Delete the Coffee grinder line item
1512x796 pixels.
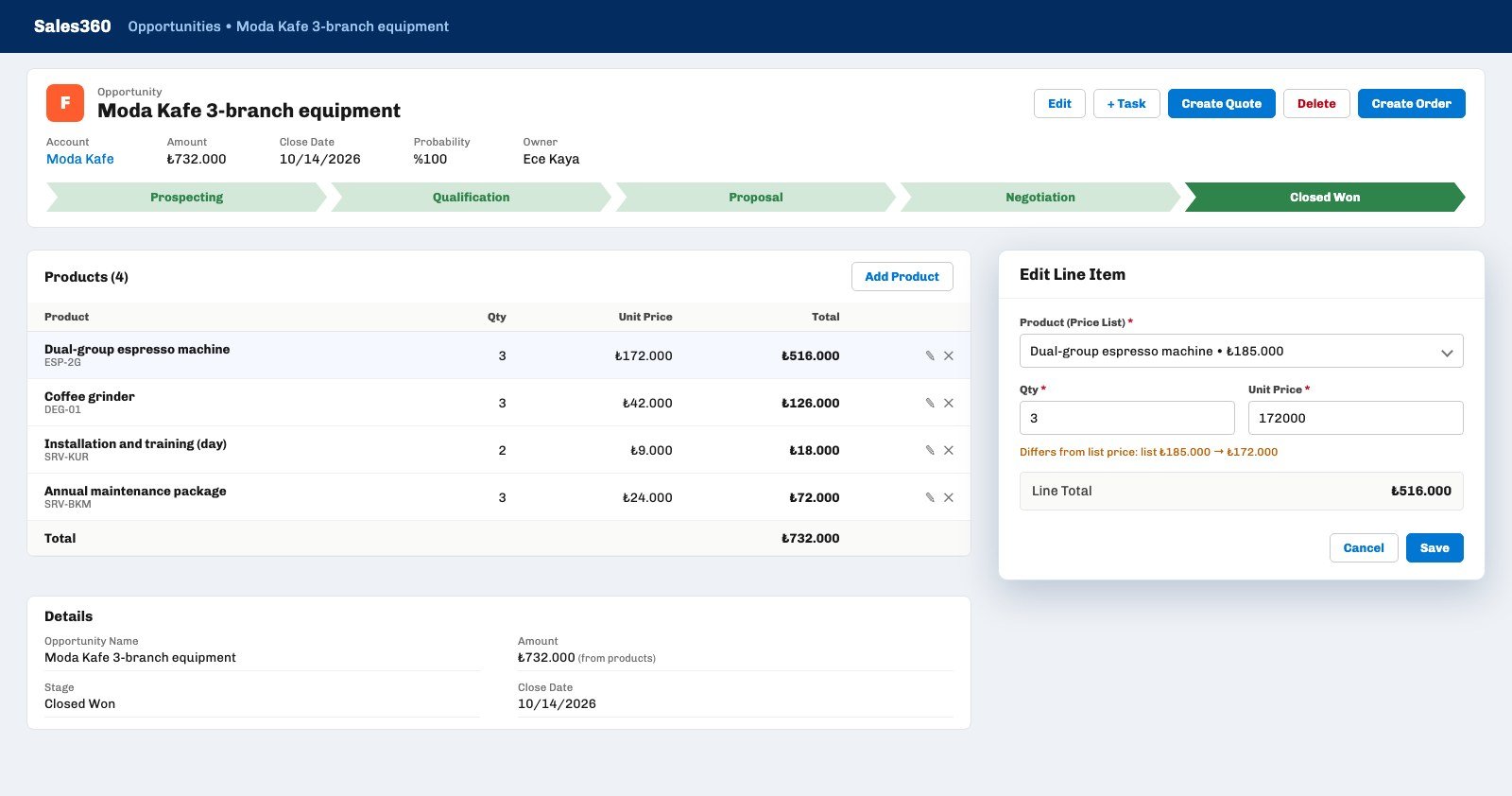pos(949,403)
